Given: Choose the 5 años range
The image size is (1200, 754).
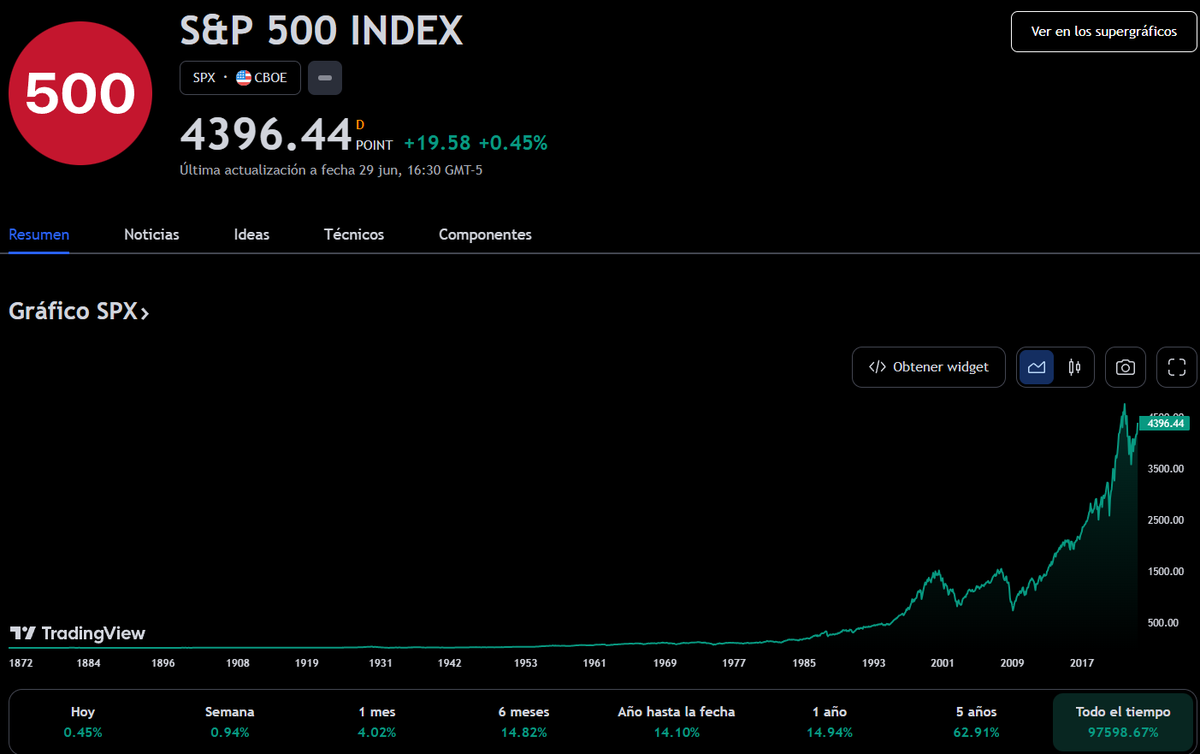Looking at the screenshot, I should pyautogui.click(x=977, y=721).
